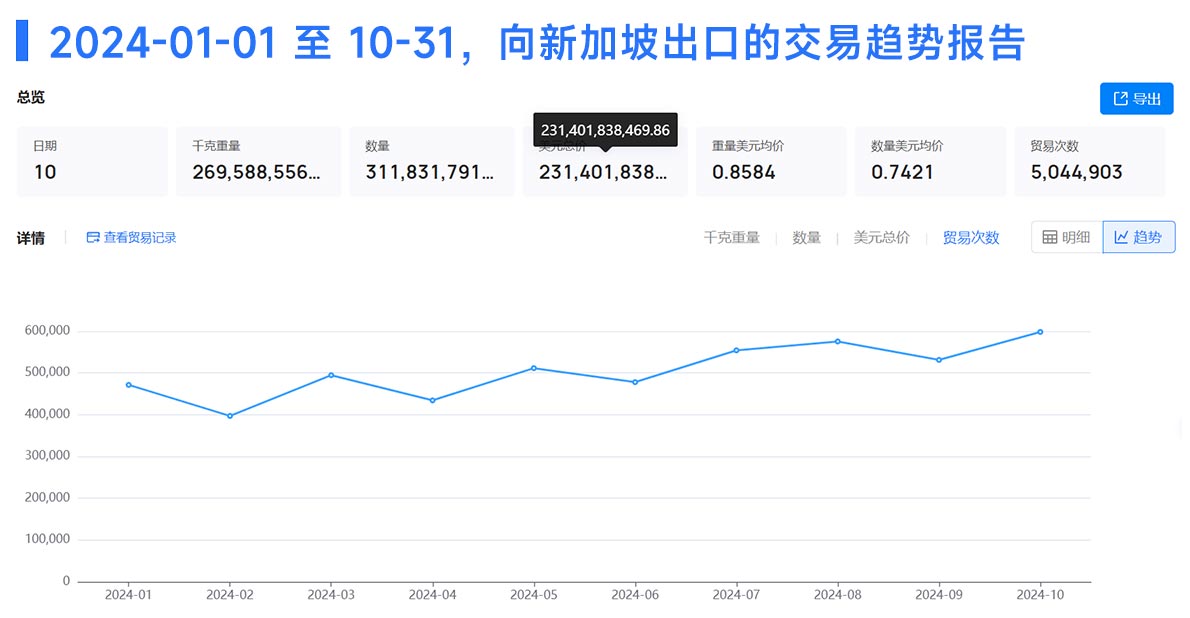Click the 2024-10 data point on chart
The width and height of the screenshot is (1190, 618).
(1040, 332)
